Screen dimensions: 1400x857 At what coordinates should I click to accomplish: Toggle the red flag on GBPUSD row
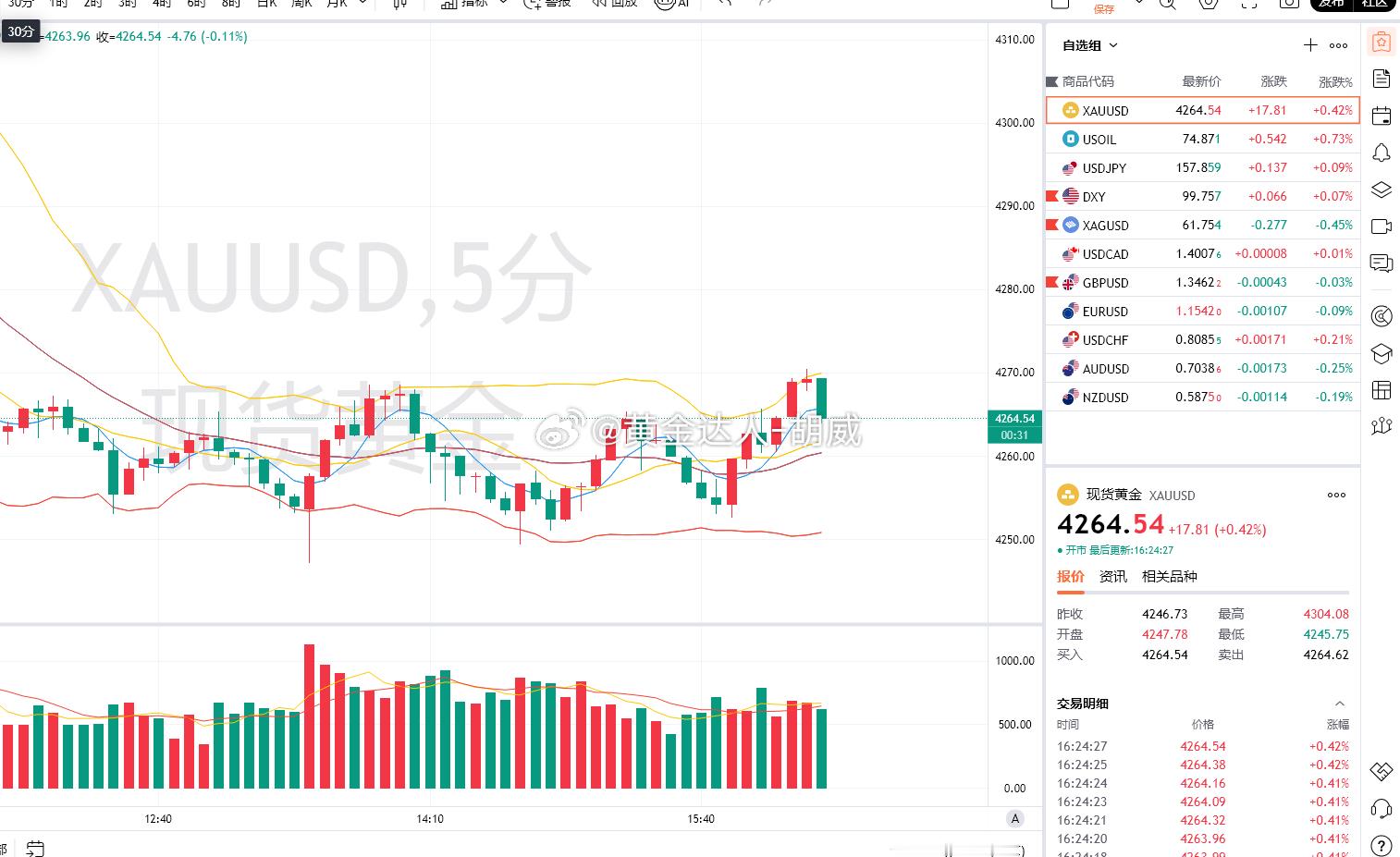coord(1051,282)
